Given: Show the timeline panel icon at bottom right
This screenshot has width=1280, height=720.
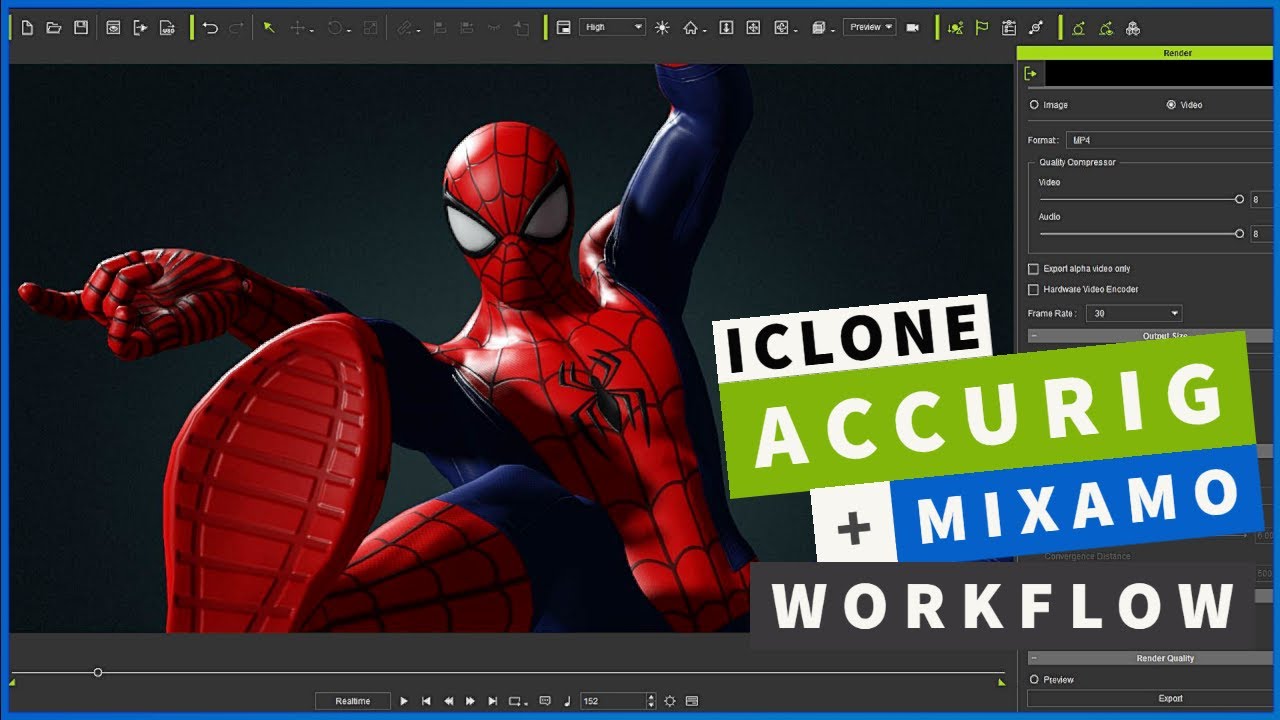Looking at the screenshot, I should coord(692,701).
